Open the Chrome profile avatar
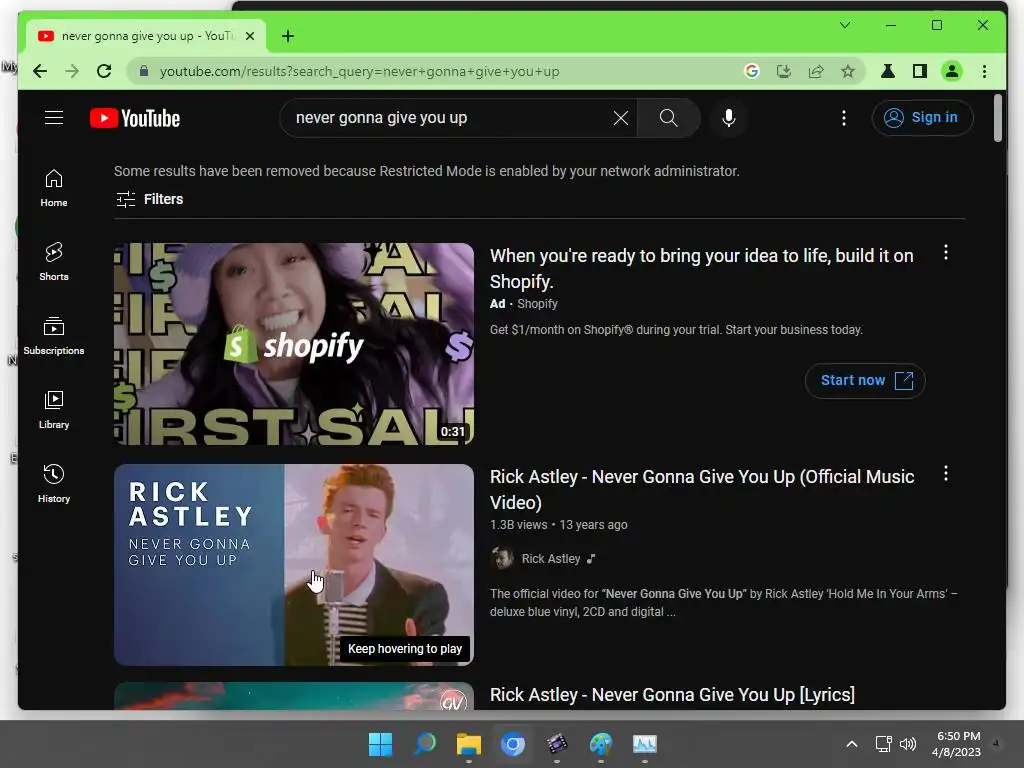Image resolution: width=1024 pixels, height=768 pixels. [x=952, y=71]
